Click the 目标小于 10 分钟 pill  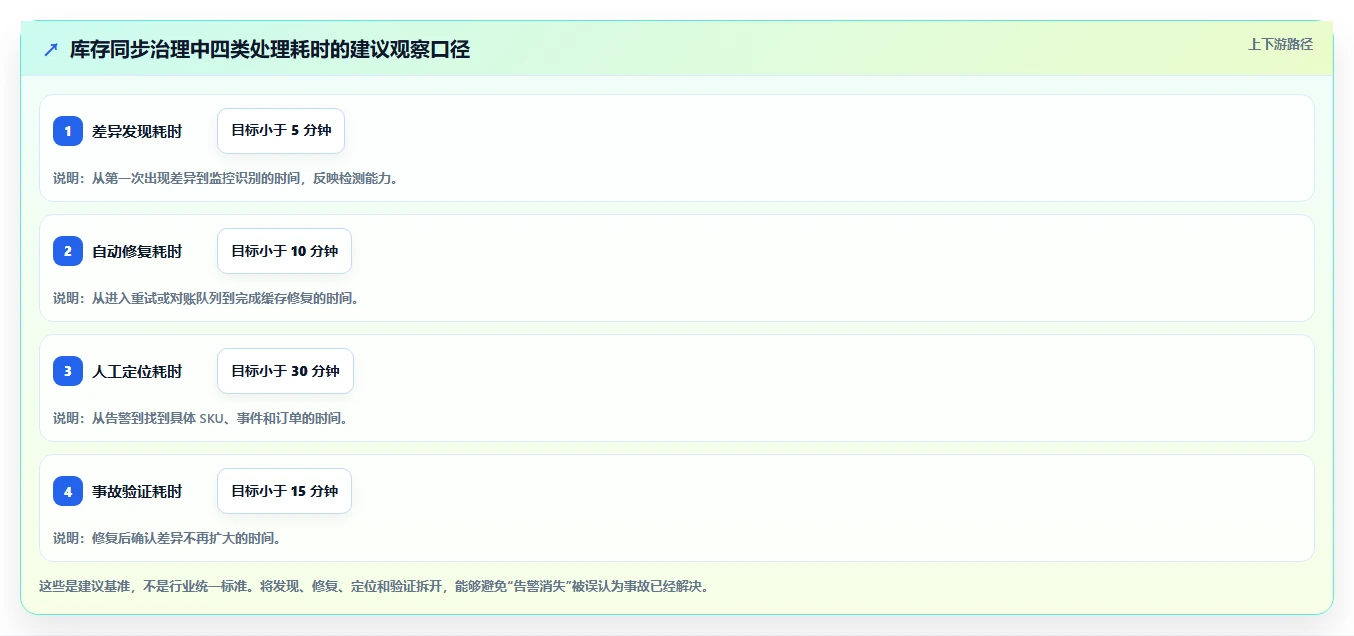point(284,251)
